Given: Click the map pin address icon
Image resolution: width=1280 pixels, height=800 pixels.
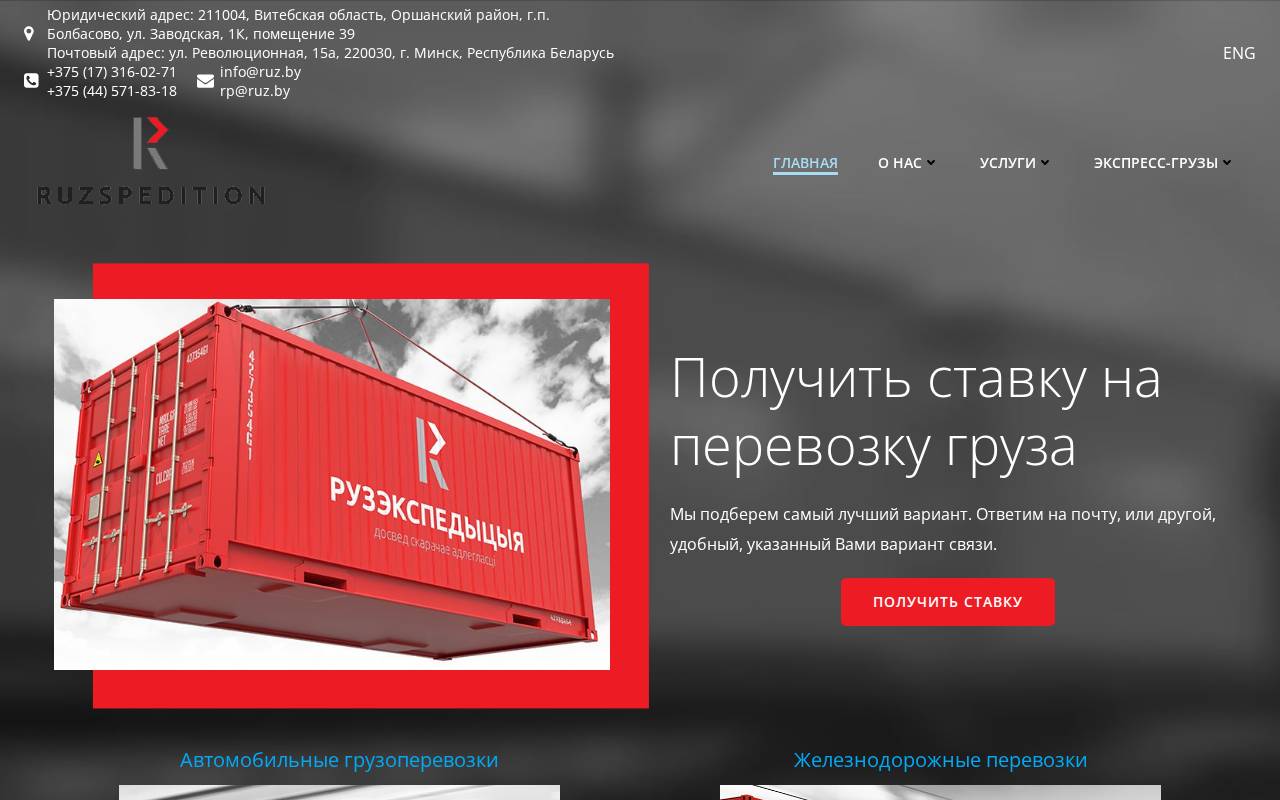Looking at the screenshot, I should [x=29, y=34].
